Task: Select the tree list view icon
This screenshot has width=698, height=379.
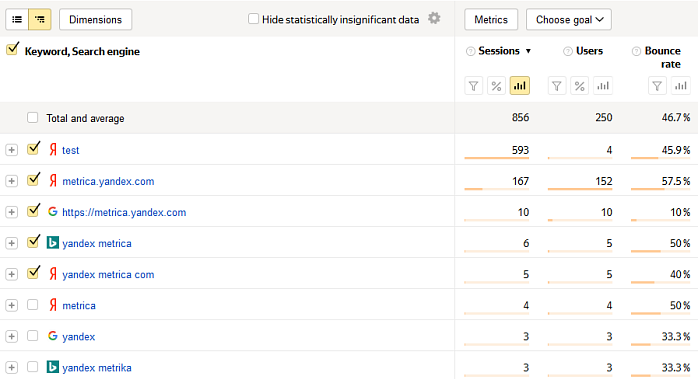Action: [40, 20]
